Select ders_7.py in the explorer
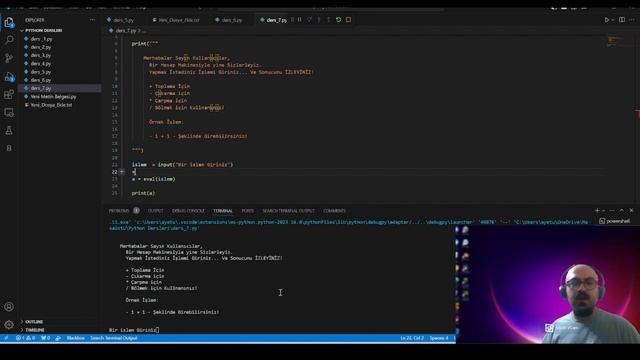 [x=60, y=88]
